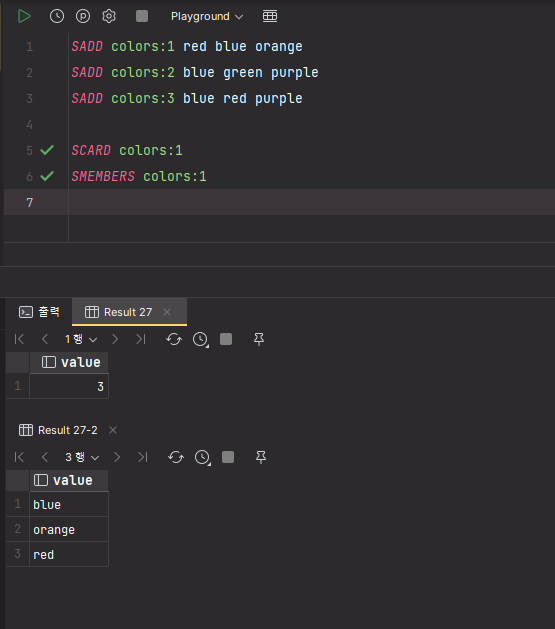Go to last page in Result 27
Screen dimensions: 555x629
coord(141,339)
